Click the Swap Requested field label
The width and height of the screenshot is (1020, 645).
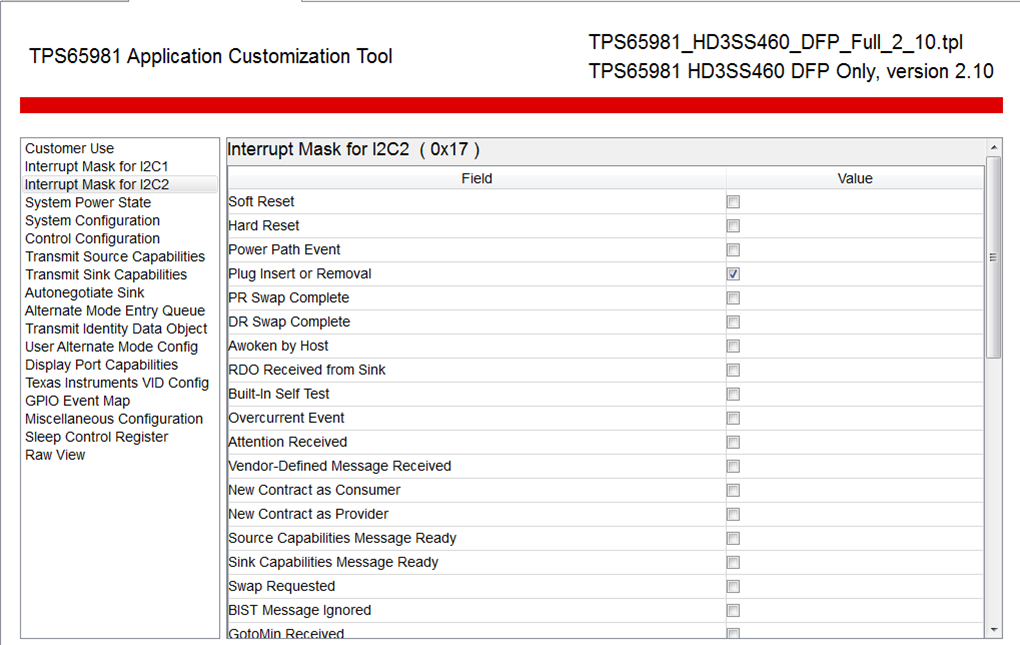click(x=282, y=586)
